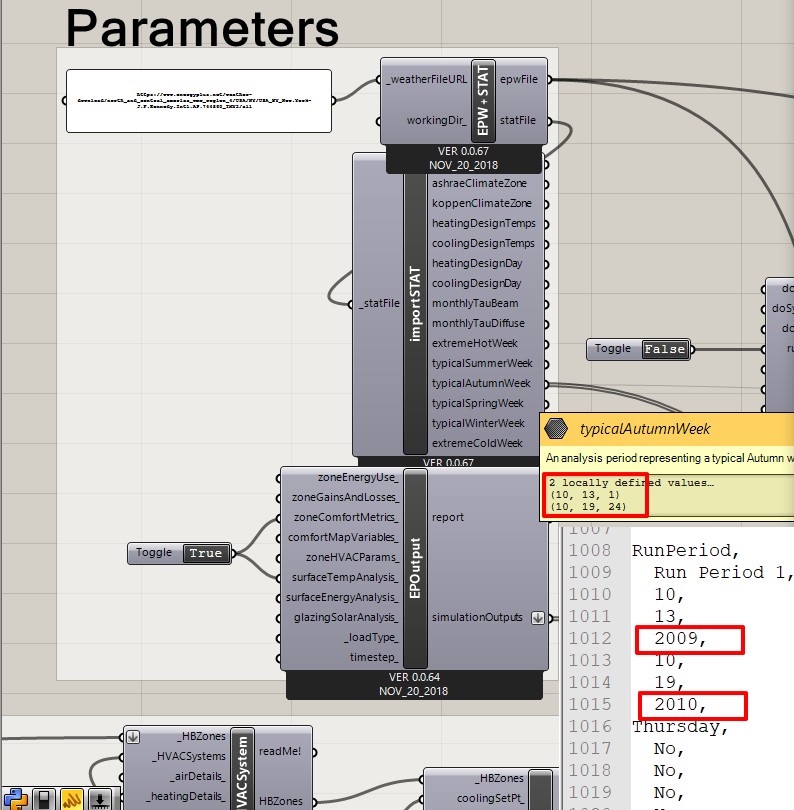Select the Boolean toggle switch icon
The image size is (794, 810).
click(44, 799)
